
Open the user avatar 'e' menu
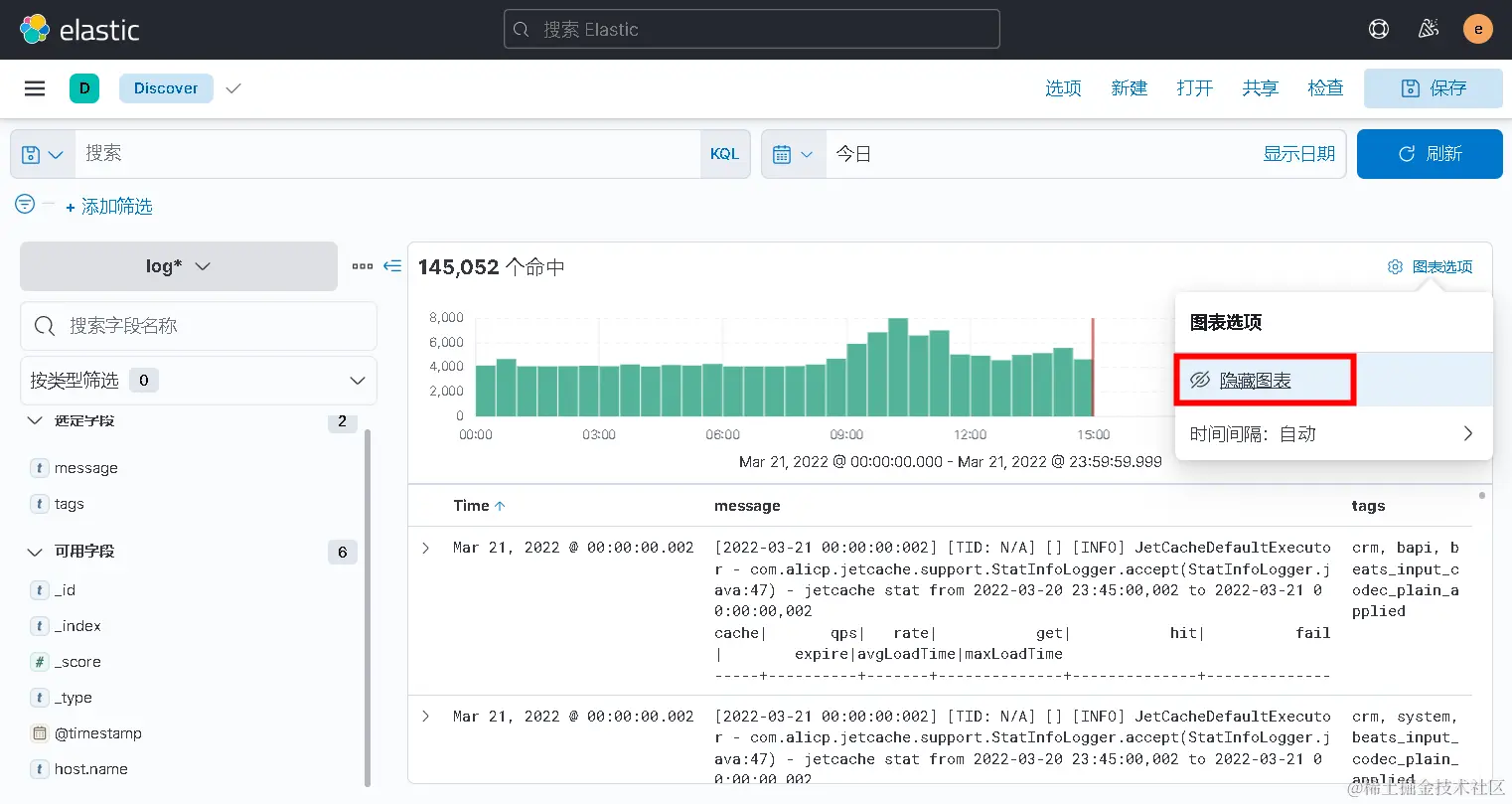(1478, 29)
